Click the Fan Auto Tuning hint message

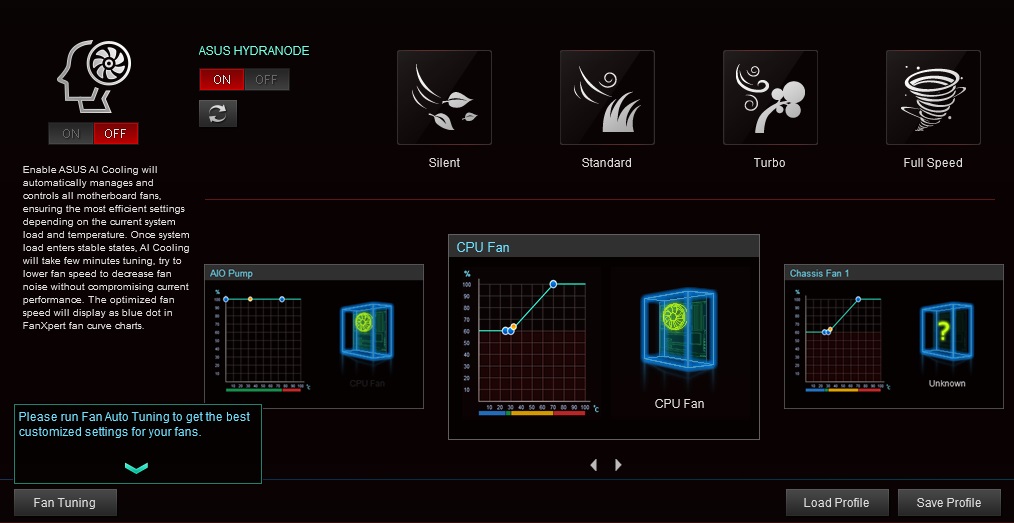coord(134,424)
